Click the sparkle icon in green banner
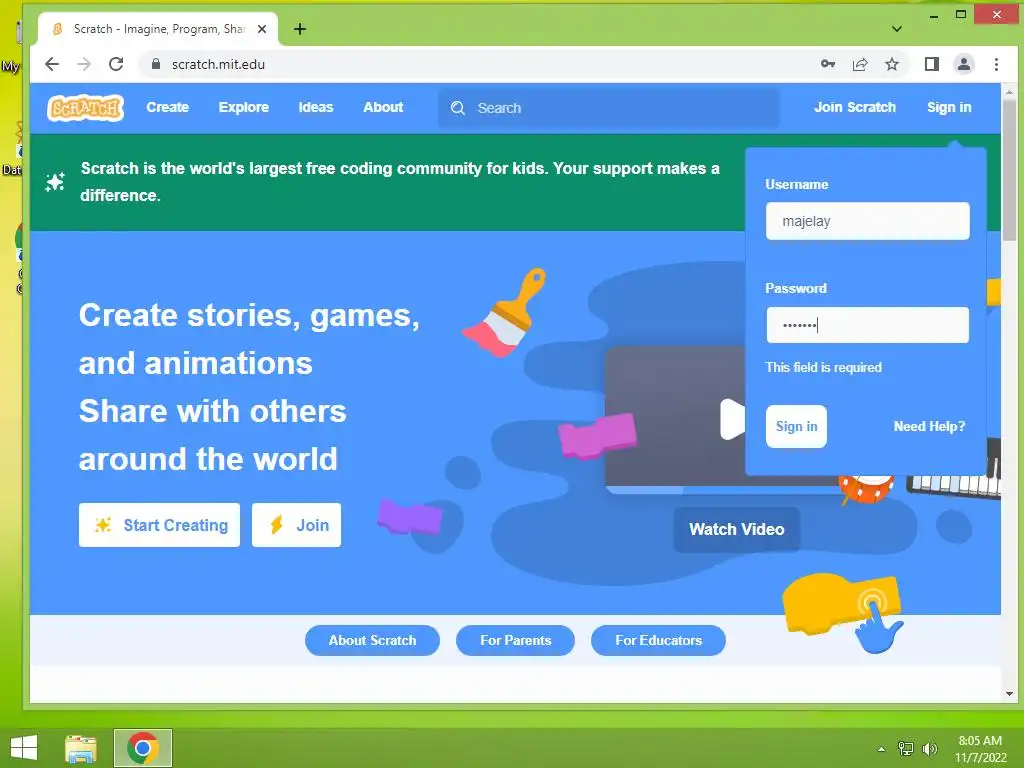This screenshot has width=1024, height=768. click(55, 182)
